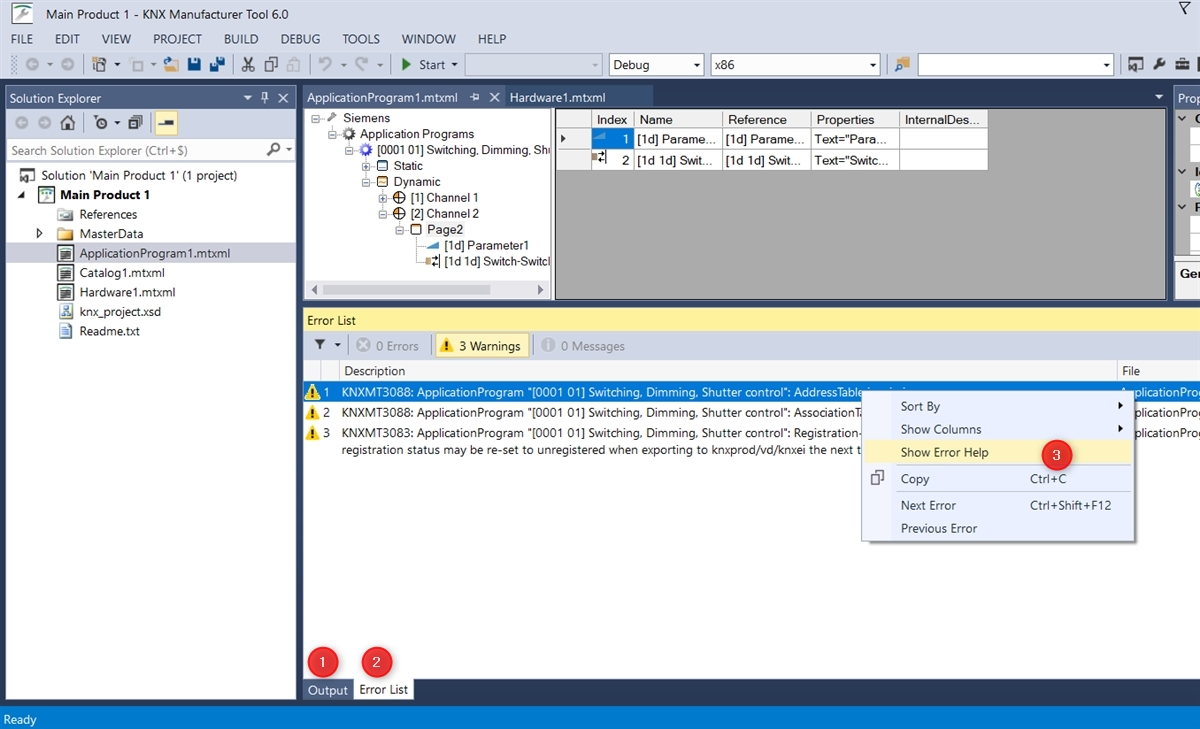This screenshot has width=1200, height=729.
Task: Click the toolbox icon in the toolbar
Action: tap(1182, 64)
